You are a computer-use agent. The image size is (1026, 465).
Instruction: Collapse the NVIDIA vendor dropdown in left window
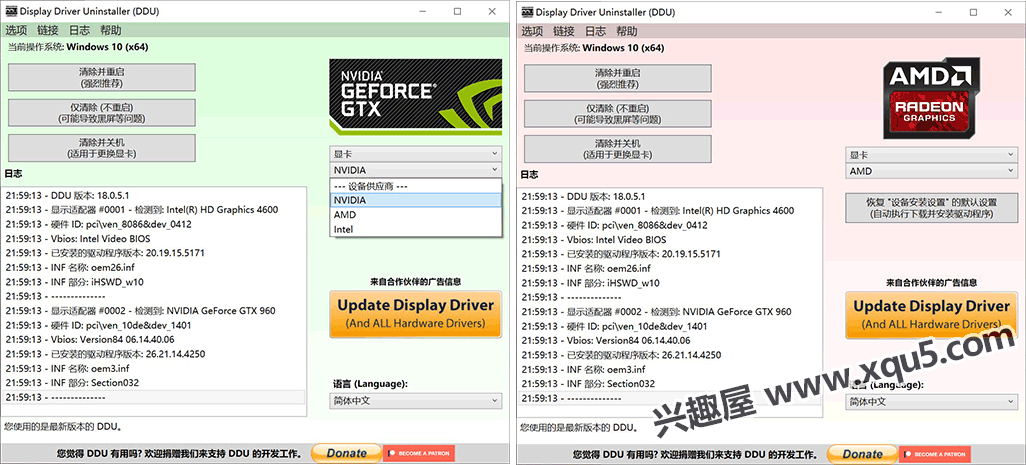point(416,170)
